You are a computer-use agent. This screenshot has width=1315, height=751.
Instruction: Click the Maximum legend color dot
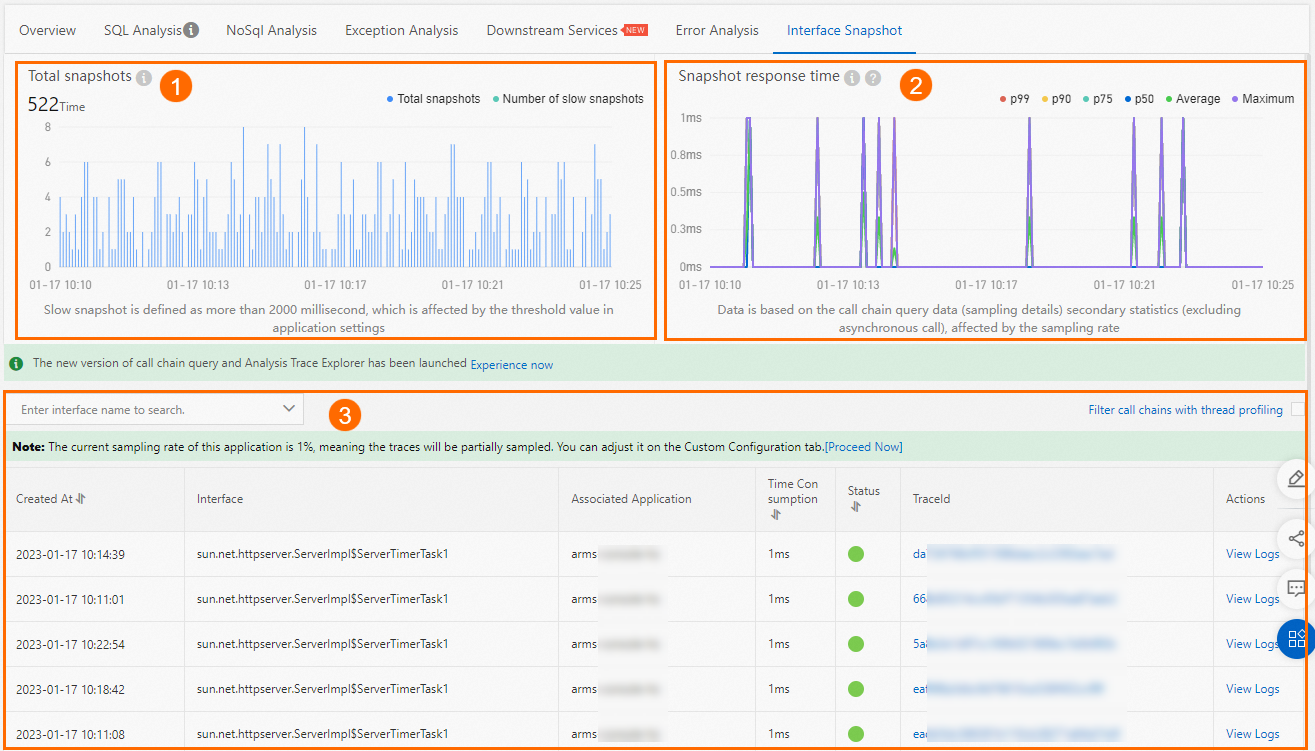[x=1235, y=99]
